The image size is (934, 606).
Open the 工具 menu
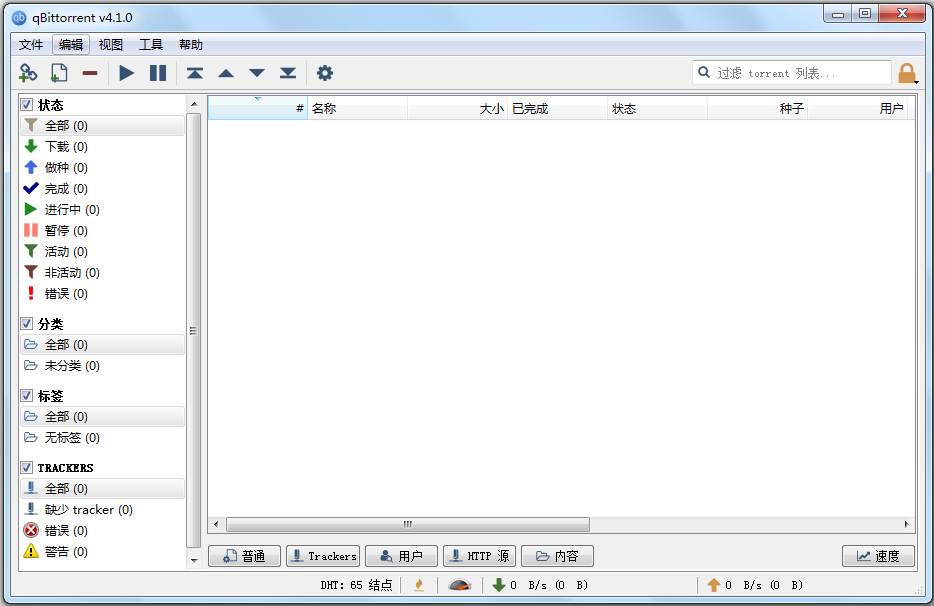(151, 45)
